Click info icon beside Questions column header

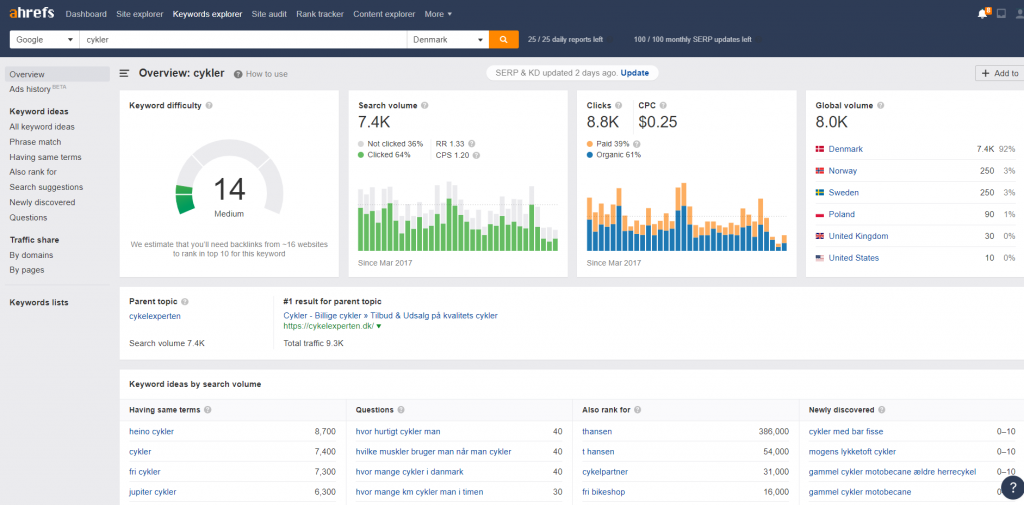click(401, 410)
